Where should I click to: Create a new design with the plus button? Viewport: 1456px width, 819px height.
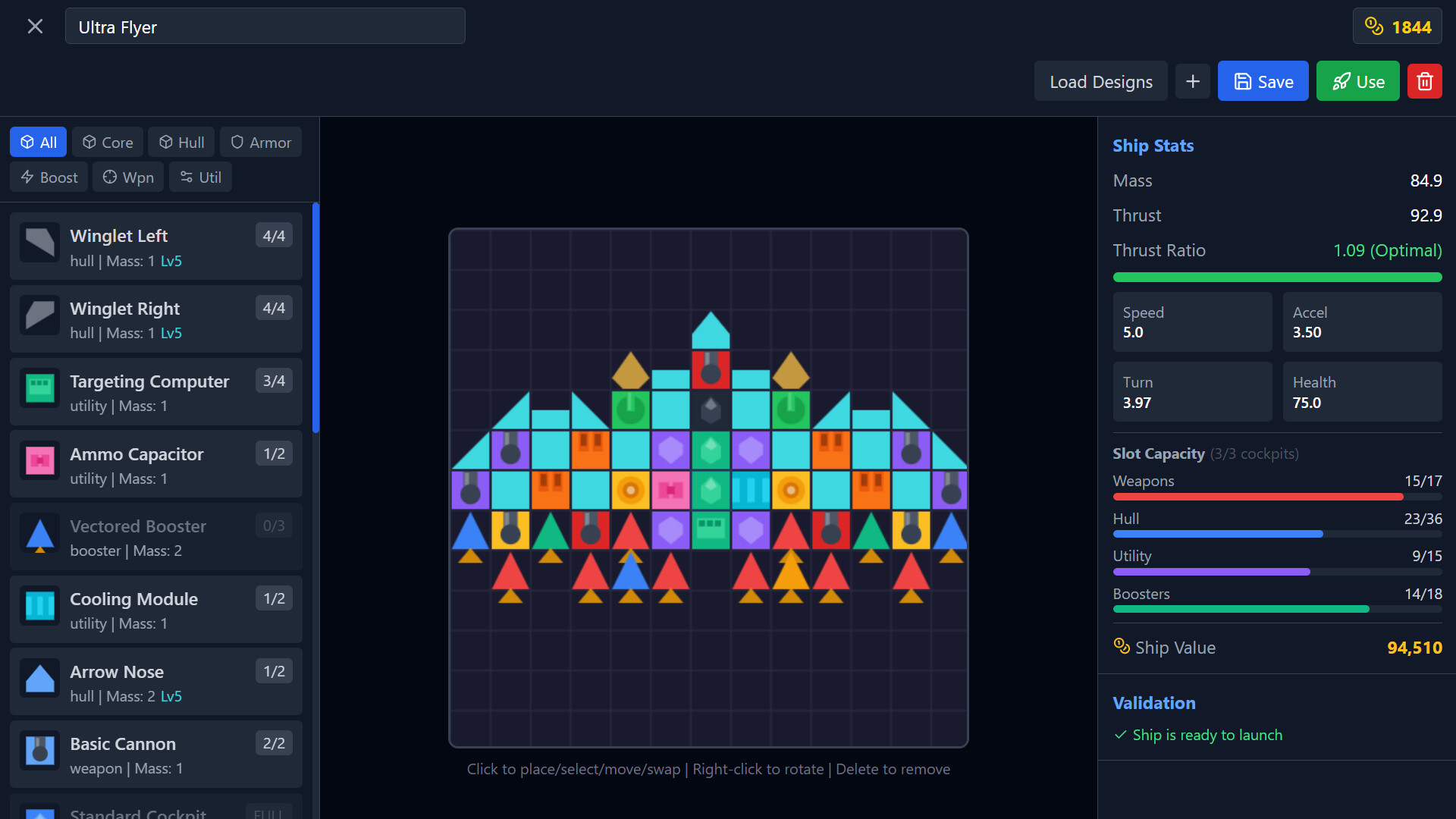tap(1192, 81)
